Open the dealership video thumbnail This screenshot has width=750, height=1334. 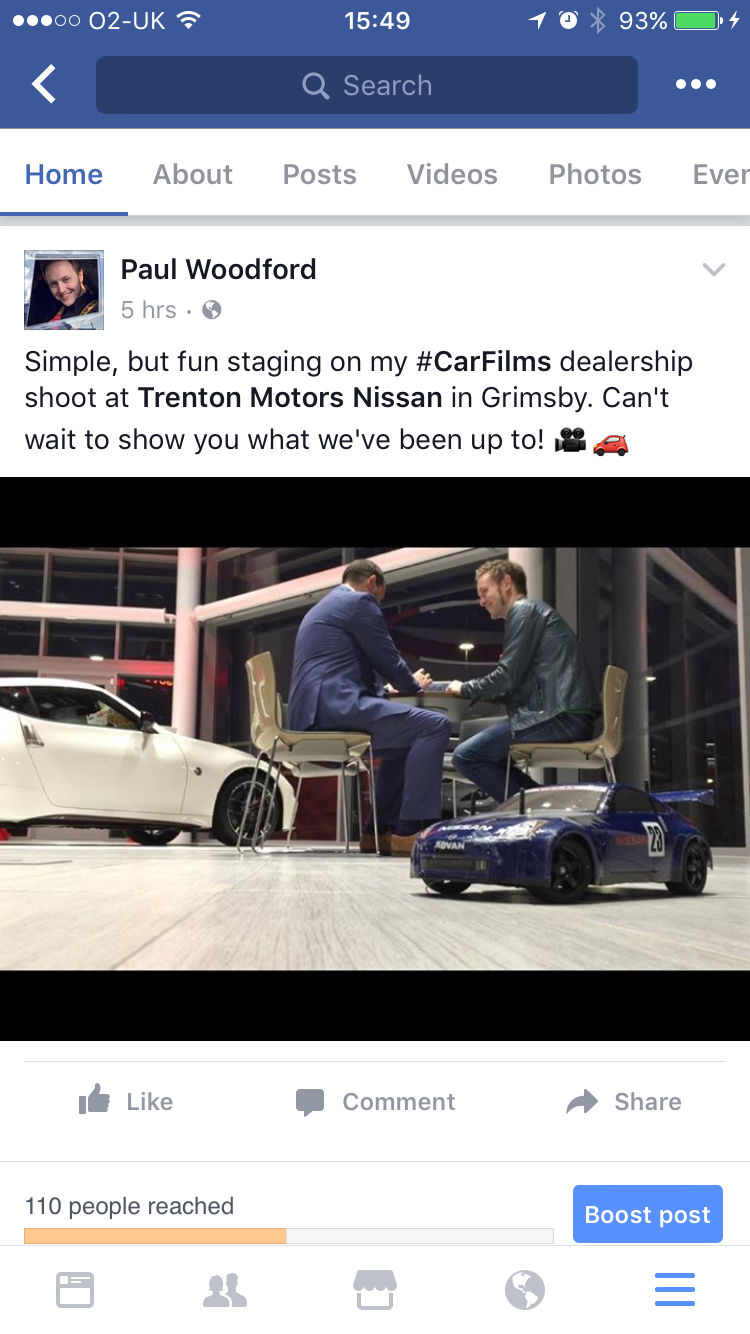[x=375, y=759]
